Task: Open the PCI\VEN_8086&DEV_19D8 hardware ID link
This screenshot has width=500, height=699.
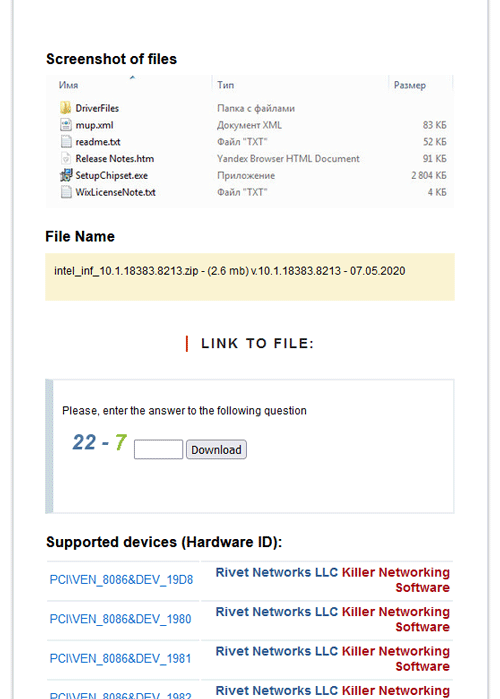Action: 121,580
